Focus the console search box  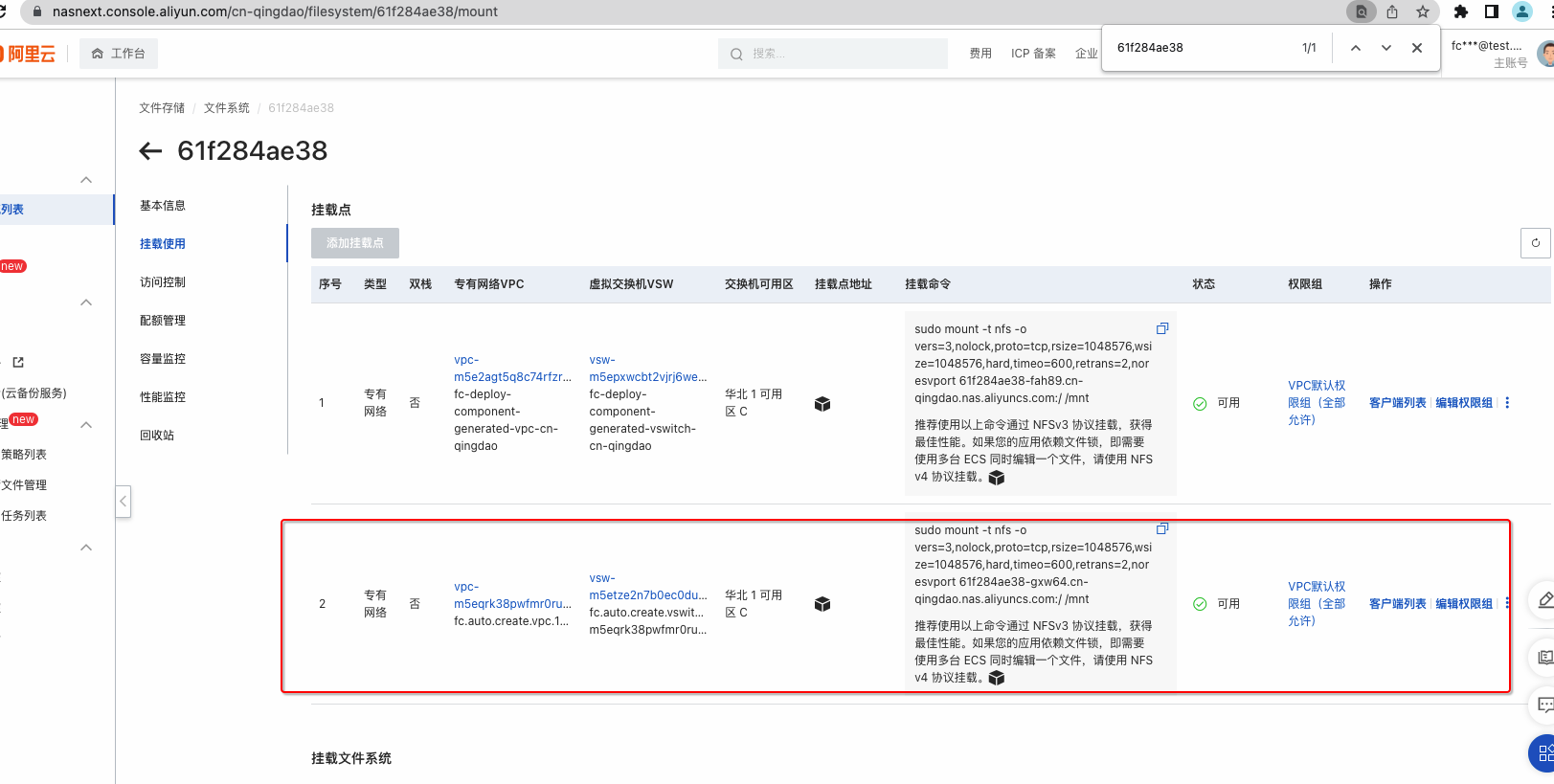(833, 54)
